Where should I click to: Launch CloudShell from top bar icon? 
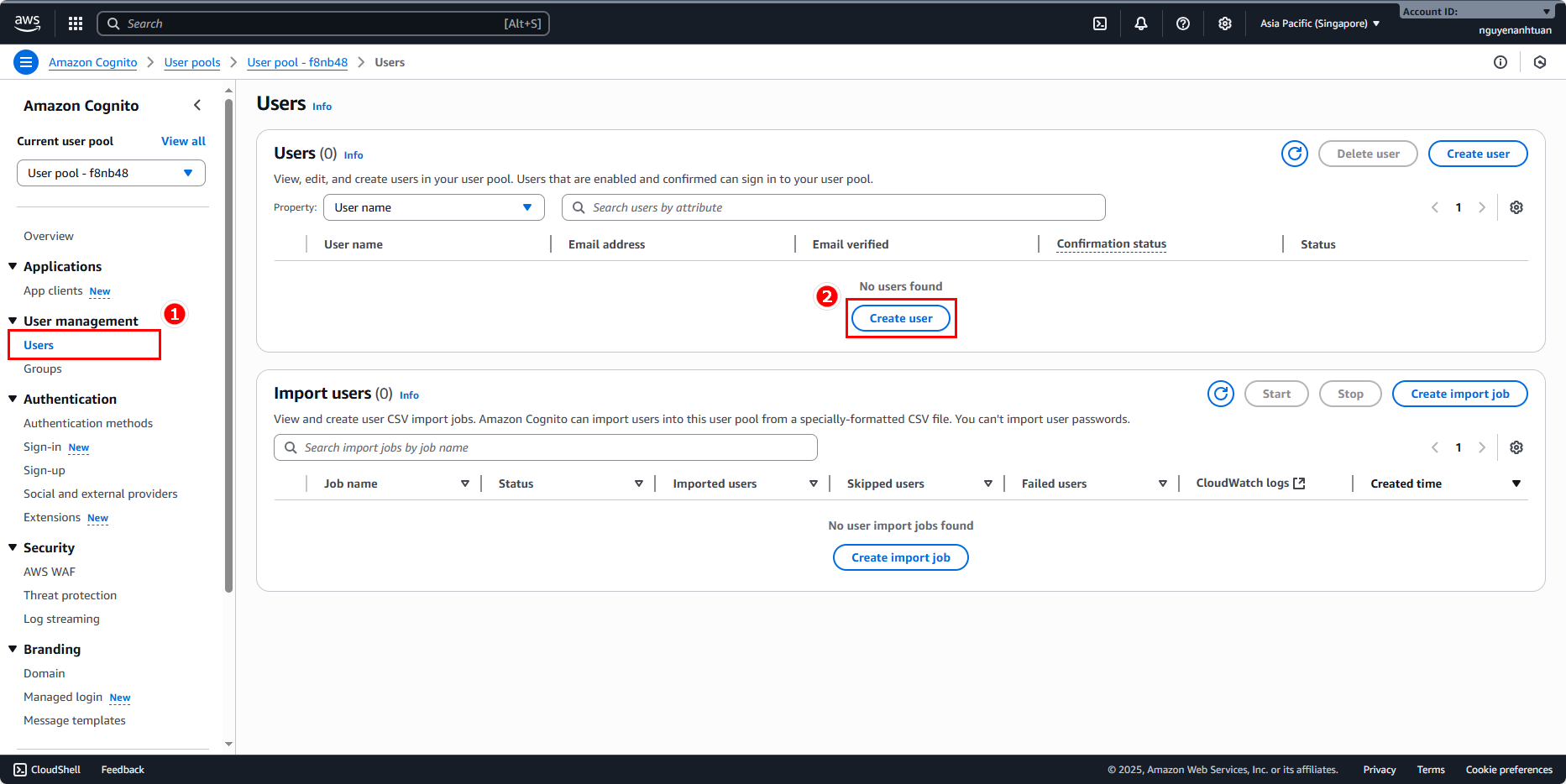(x=1100, y=24)
